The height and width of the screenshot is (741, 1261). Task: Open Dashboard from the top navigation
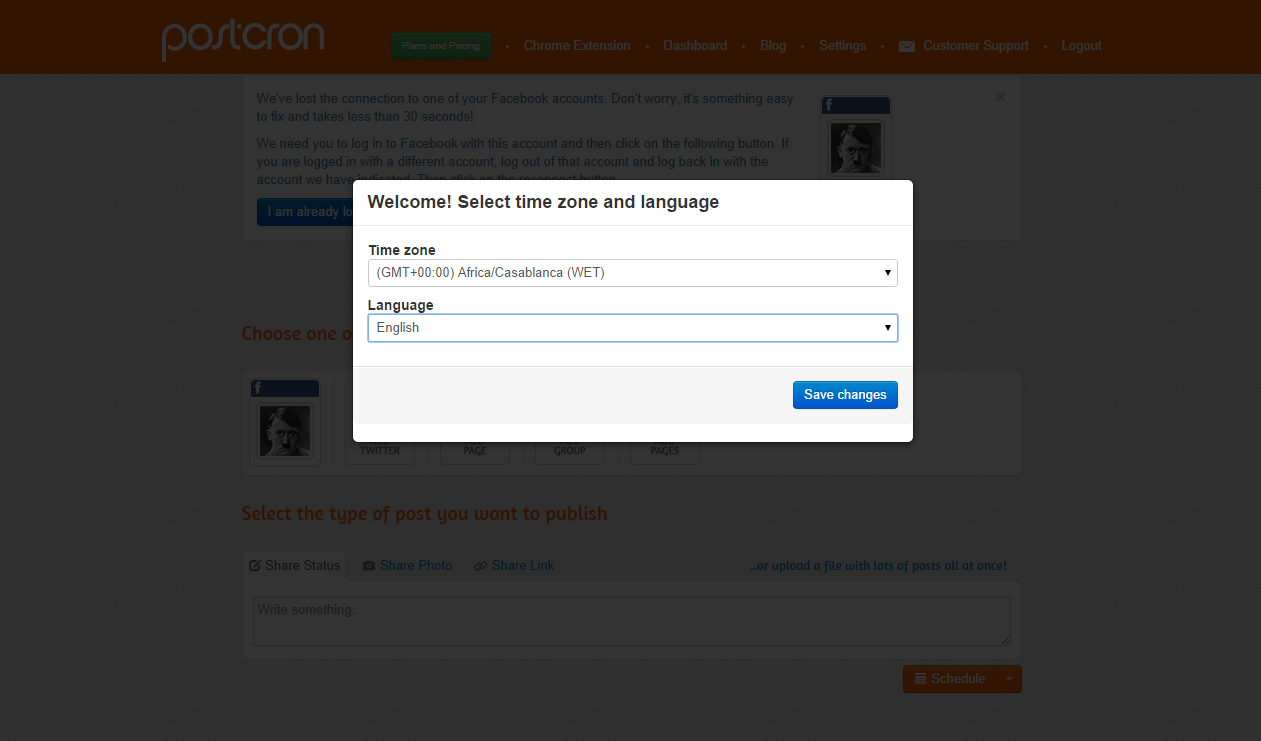click(695, 46)
